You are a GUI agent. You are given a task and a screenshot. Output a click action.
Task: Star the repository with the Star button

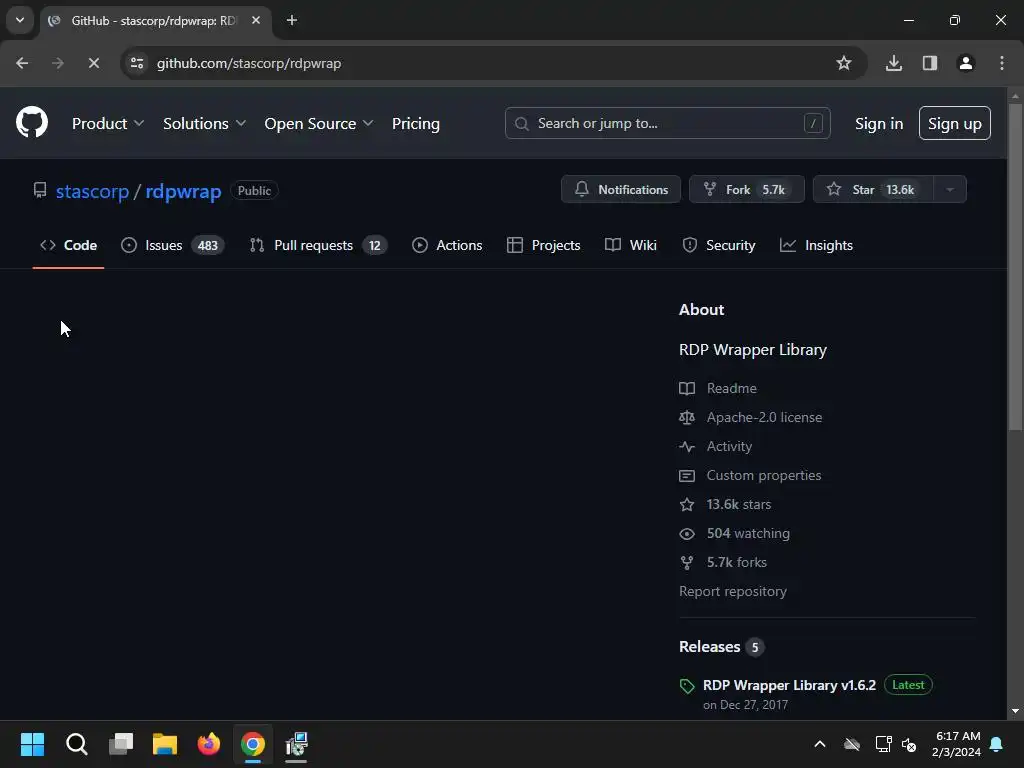pyautogui.click(x=873, y=189)
